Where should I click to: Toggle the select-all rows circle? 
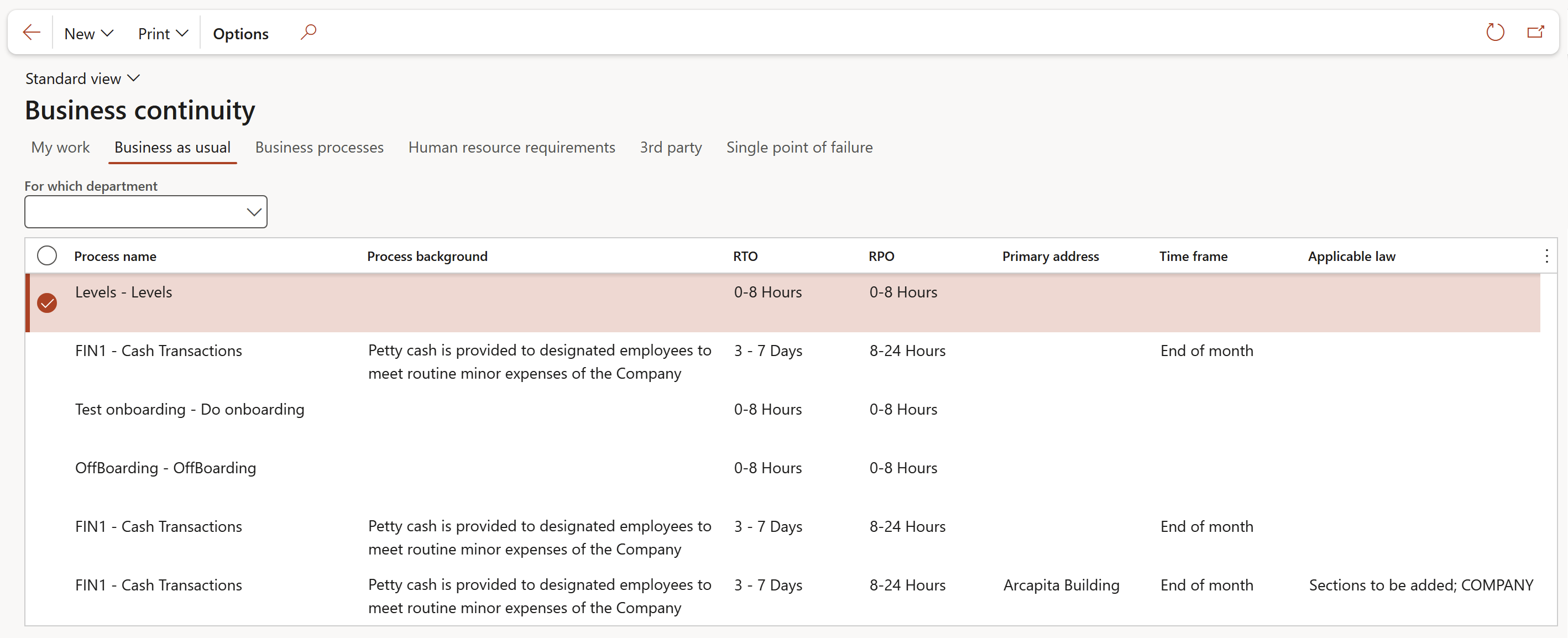tap(47, 255)
